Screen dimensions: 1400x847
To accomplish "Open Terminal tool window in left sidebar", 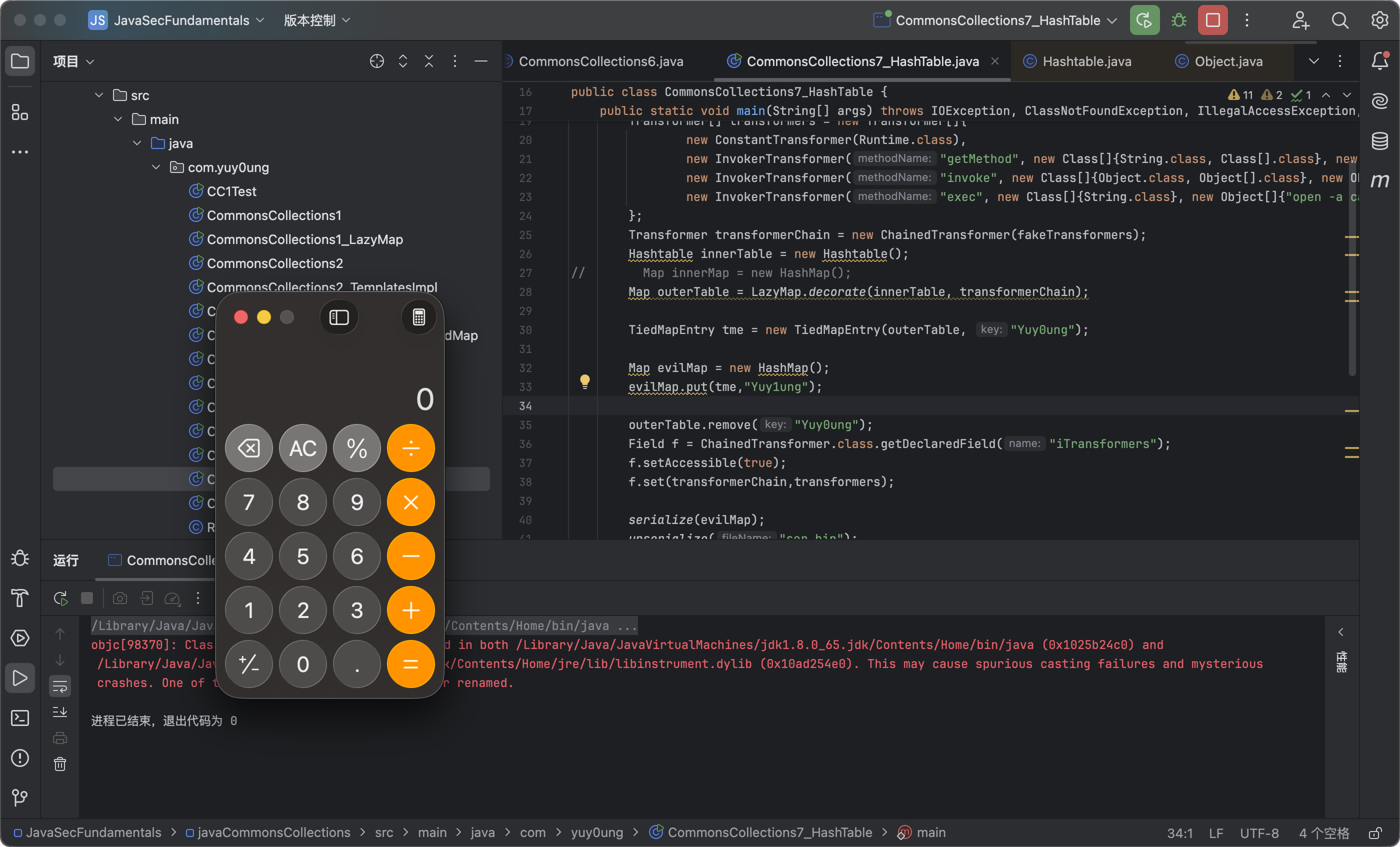I will tap(20, 717).
